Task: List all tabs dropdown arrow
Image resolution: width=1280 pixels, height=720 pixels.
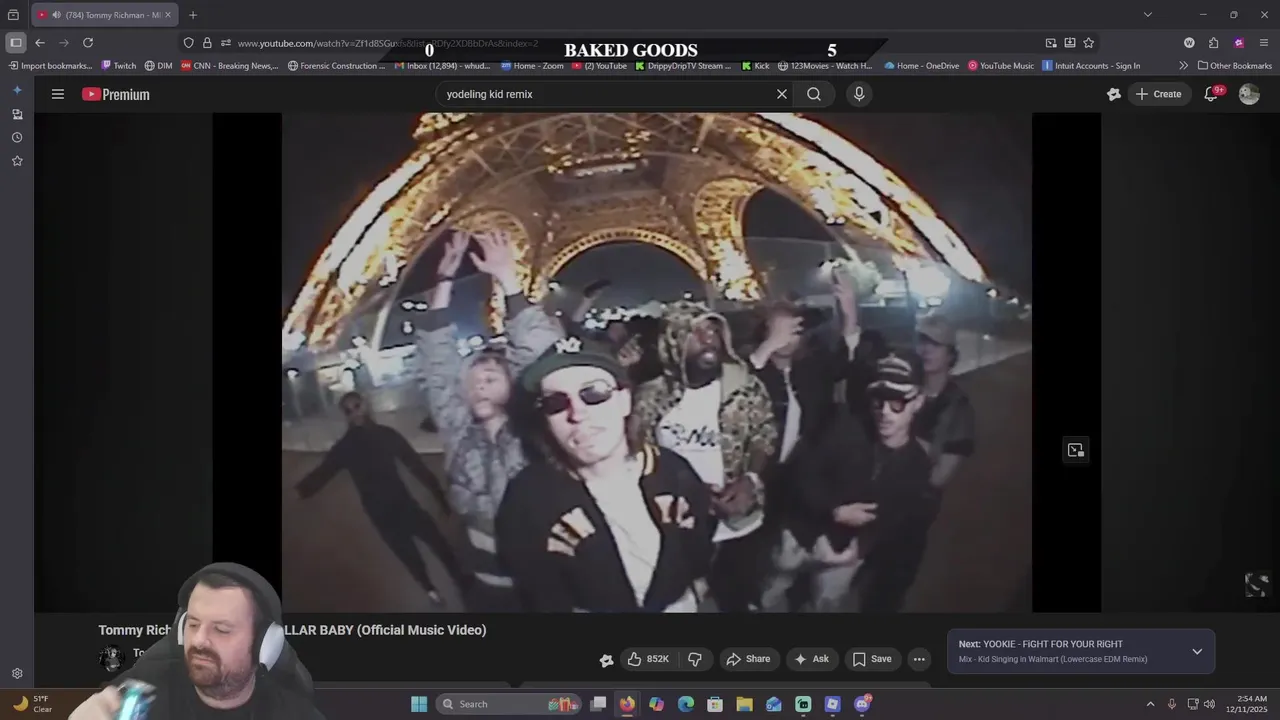Action: pyautogui.click(x=1148, y=15)
